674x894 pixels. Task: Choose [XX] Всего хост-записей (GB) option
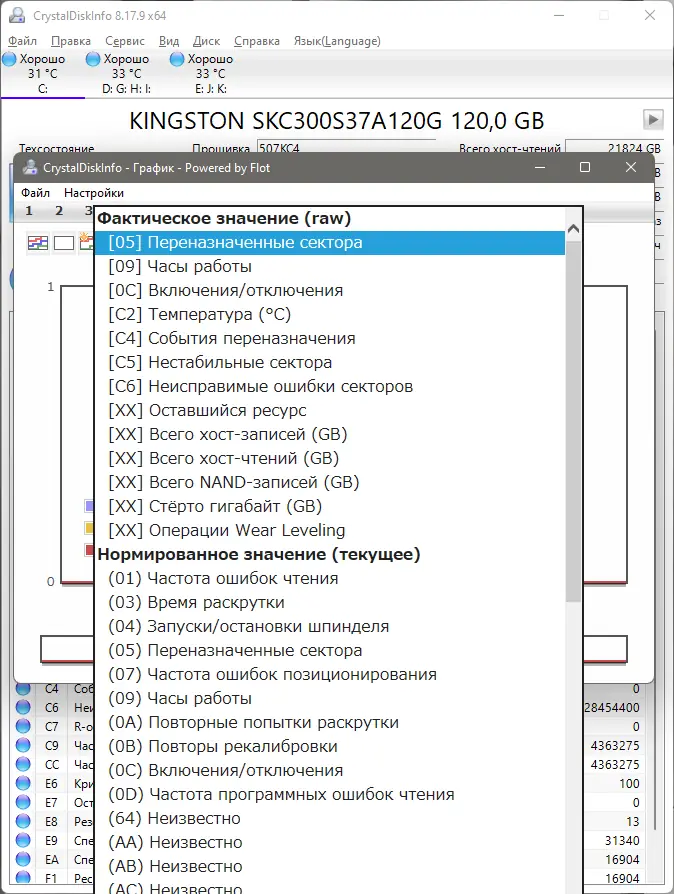330,434
